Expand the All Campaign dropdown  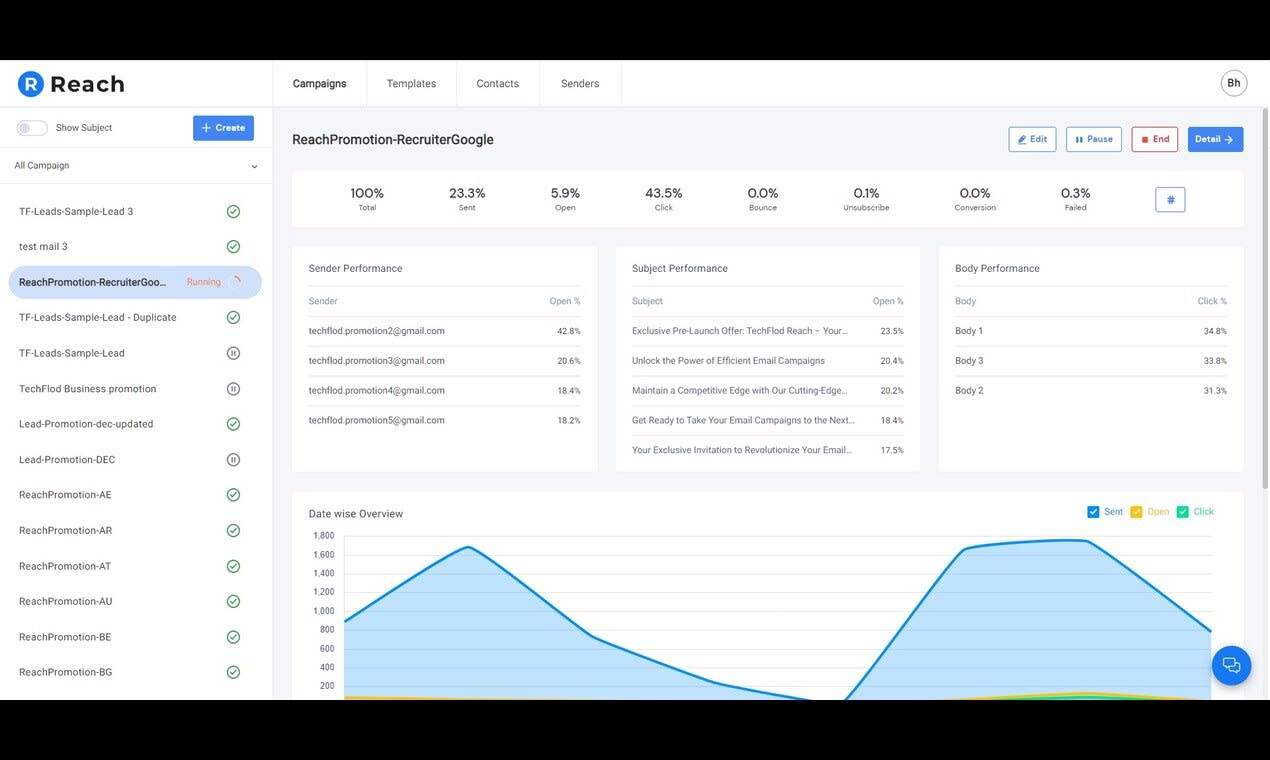click(136, 166)
